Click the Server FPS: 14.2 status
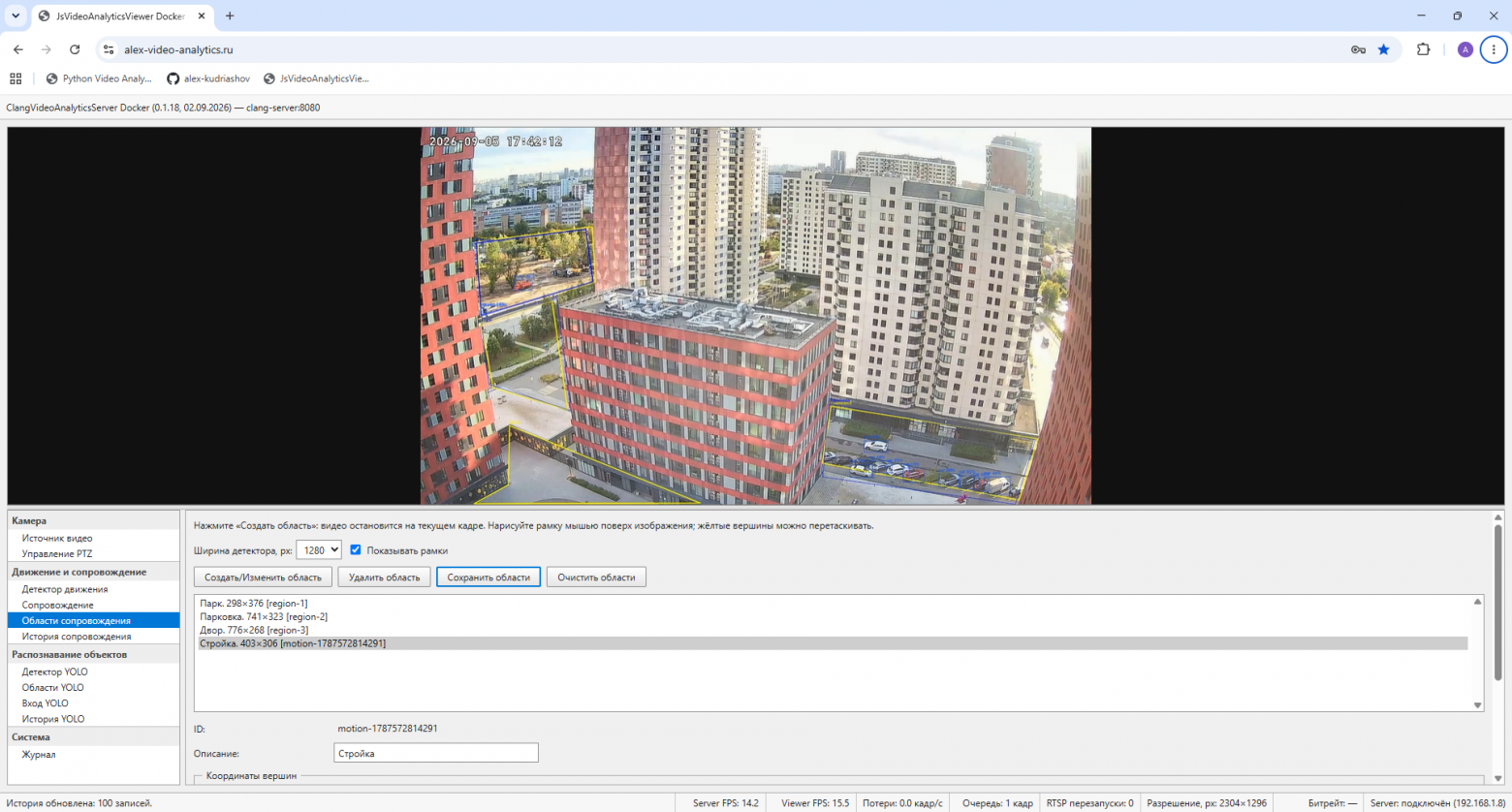This screenshot has width=1512, height=812. tap(726, 803)
